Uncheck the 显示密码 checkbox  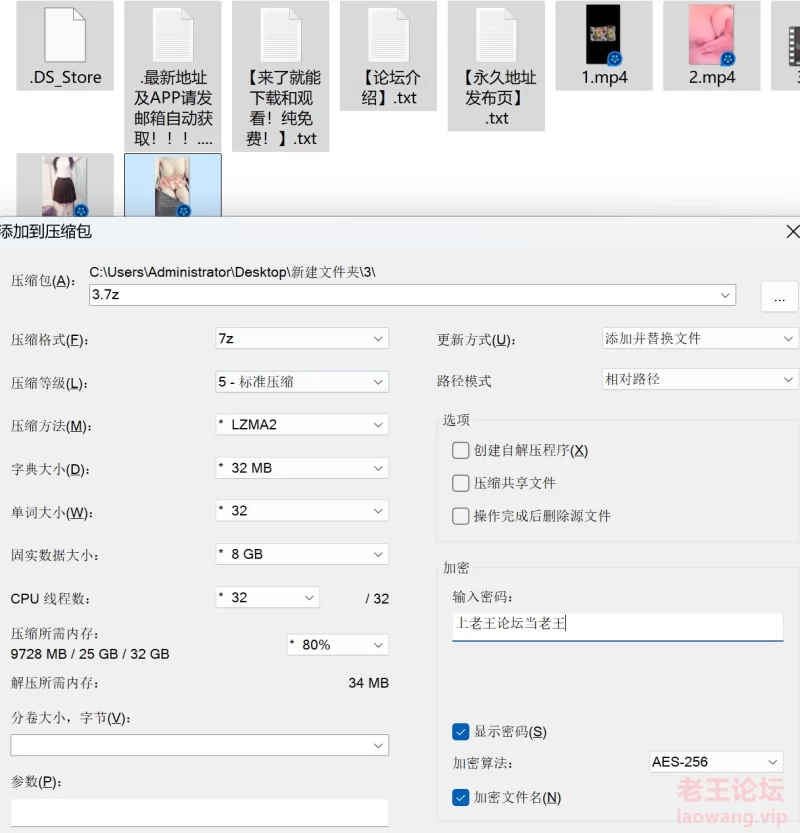point(461,732)
